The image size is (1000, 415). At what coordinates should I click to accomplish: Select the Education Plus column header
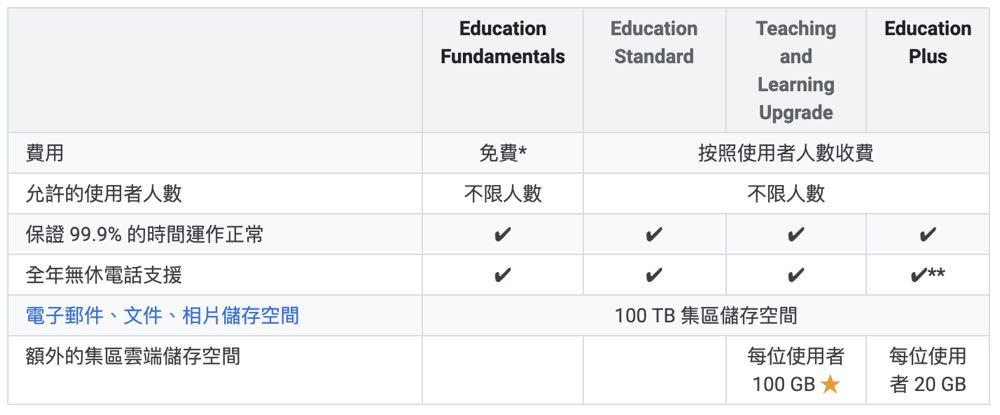coord(927,43)
